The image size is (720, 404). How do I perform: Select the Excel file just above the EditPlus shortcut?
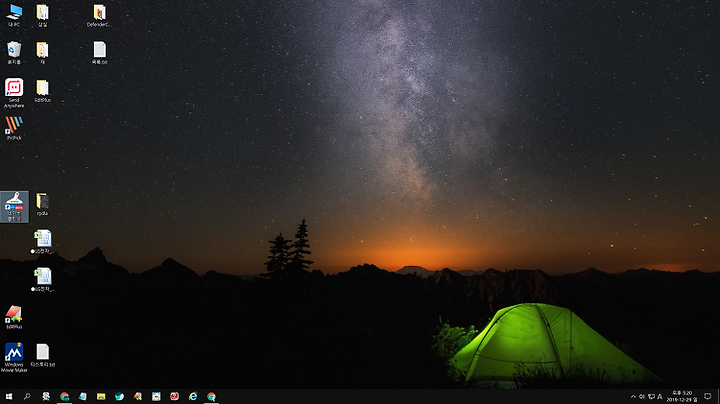43,280
